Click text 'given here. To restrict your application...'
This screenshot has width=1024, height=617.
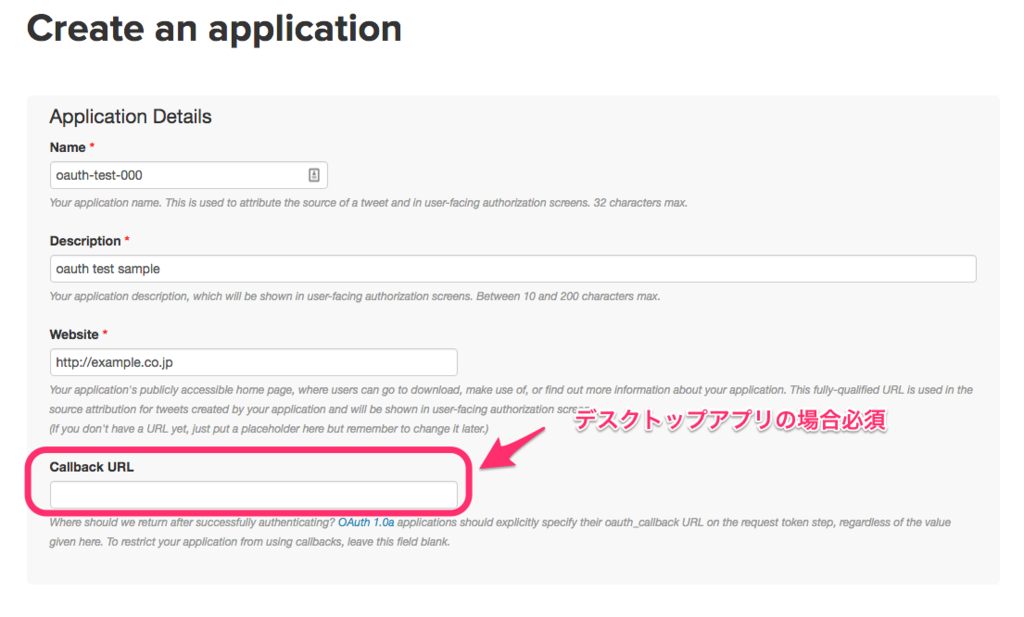pos(249,542)
